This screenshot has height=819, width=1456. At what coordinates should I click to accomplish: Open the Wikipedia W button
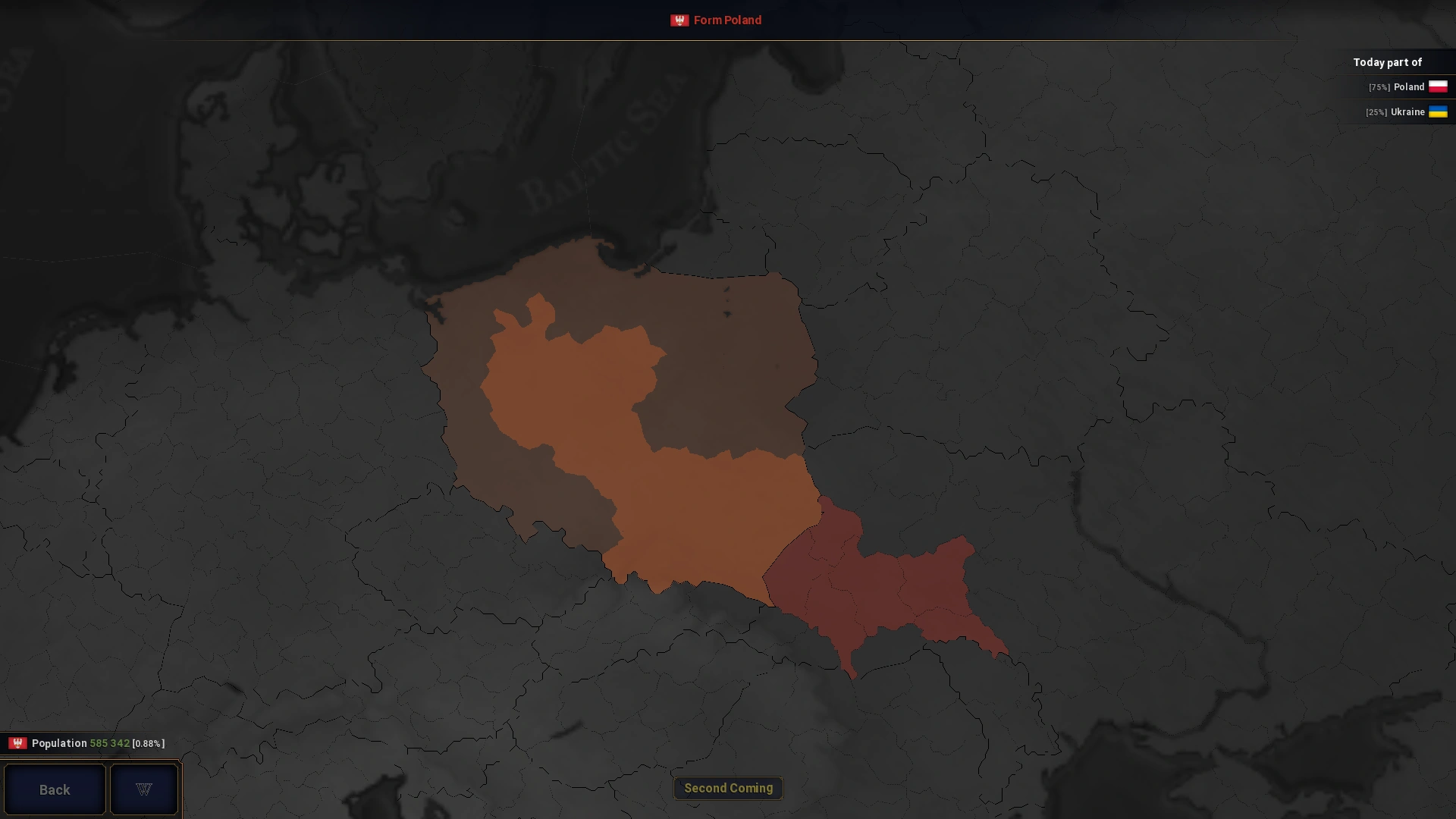pyautogui.click(x=144, y=789)
